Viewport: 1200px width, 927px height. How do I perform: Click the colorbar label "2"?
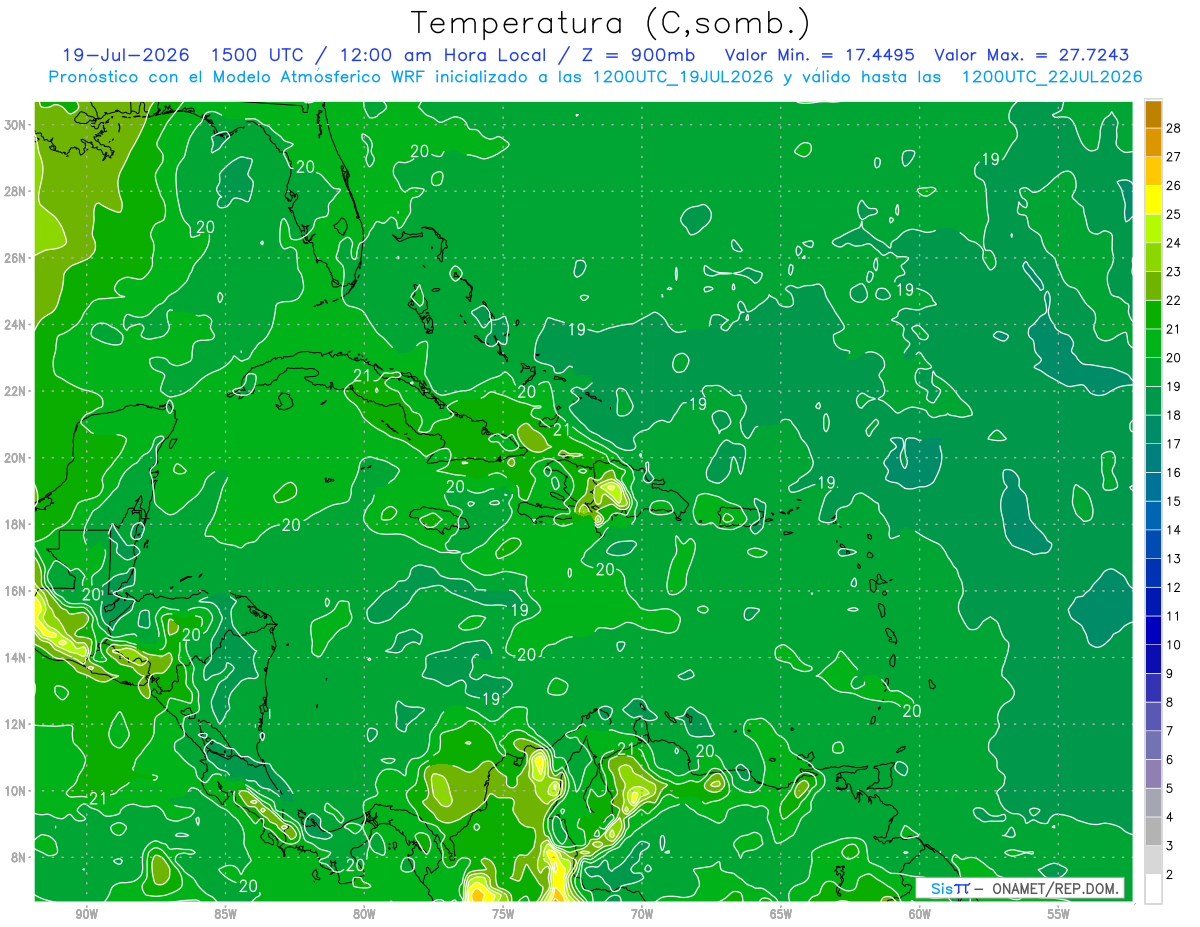[1170, 875]
